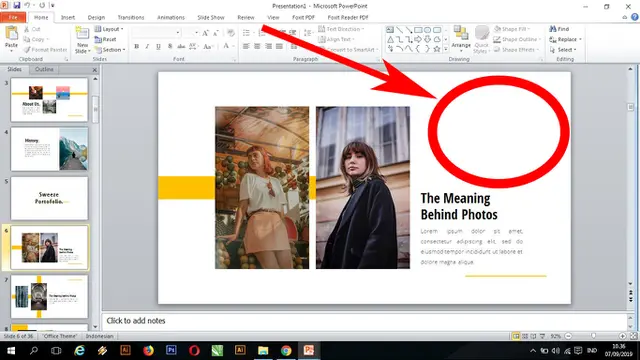The width and height of the screenshot is (640, 360).
Task: Click Shape Effects button
Action: (516, 50)
